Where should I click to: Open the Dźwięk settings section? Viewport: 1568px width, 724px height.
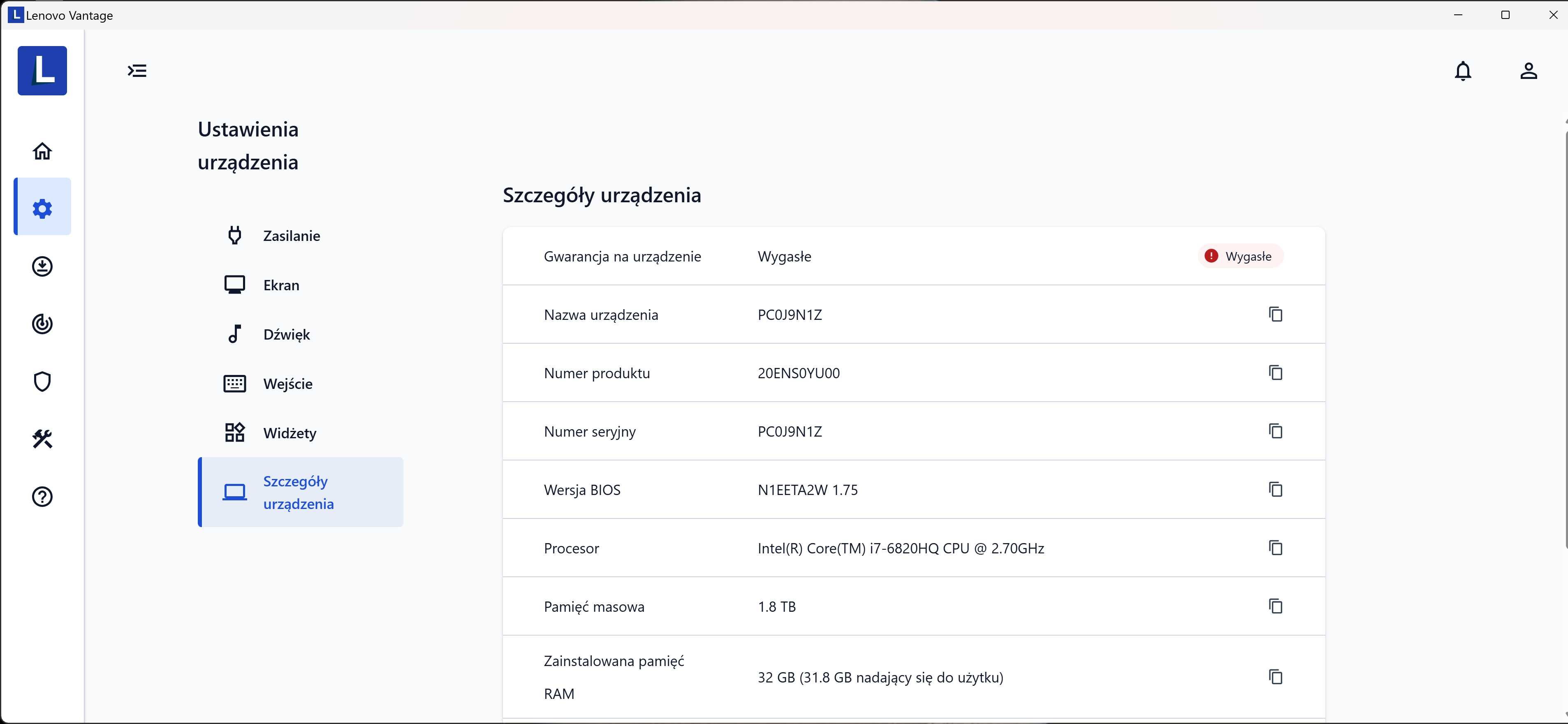pyautogui.click(x=301, y=334)
